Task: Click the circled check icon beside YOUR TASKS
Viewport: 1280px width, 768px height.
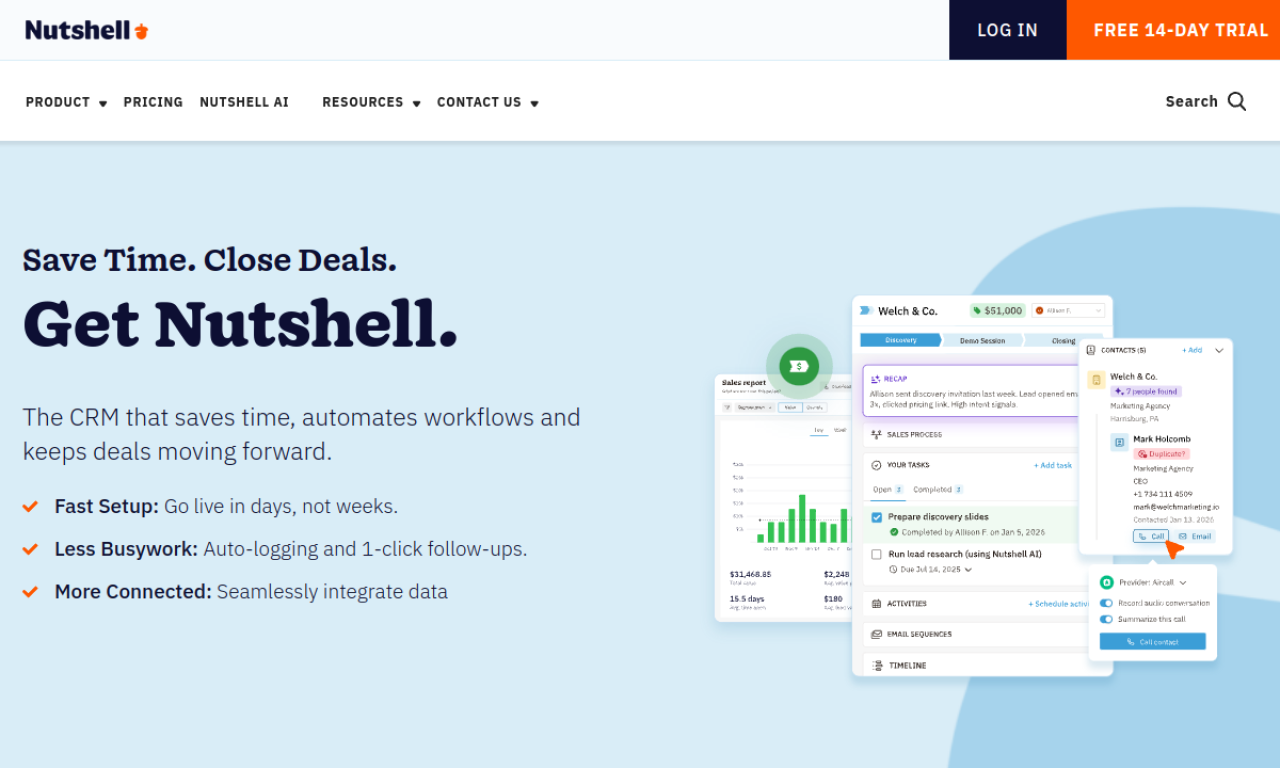Action: click(876, 465)
